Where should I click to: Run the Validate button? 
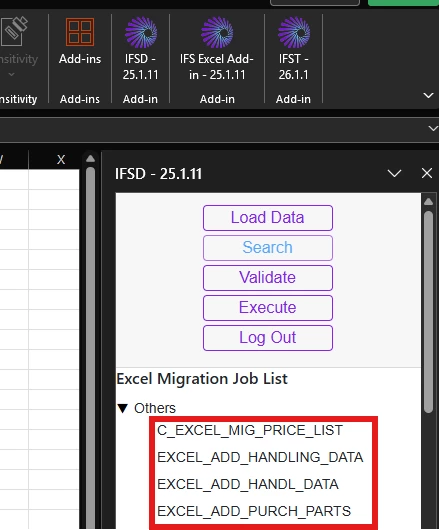268,278
